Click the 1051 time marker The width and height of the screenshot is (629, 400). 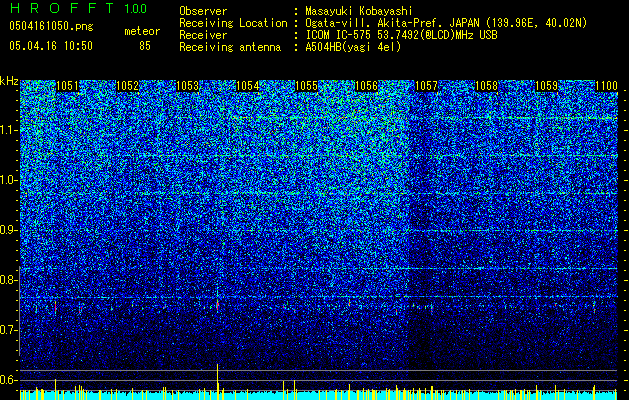(x=67, y=86)
